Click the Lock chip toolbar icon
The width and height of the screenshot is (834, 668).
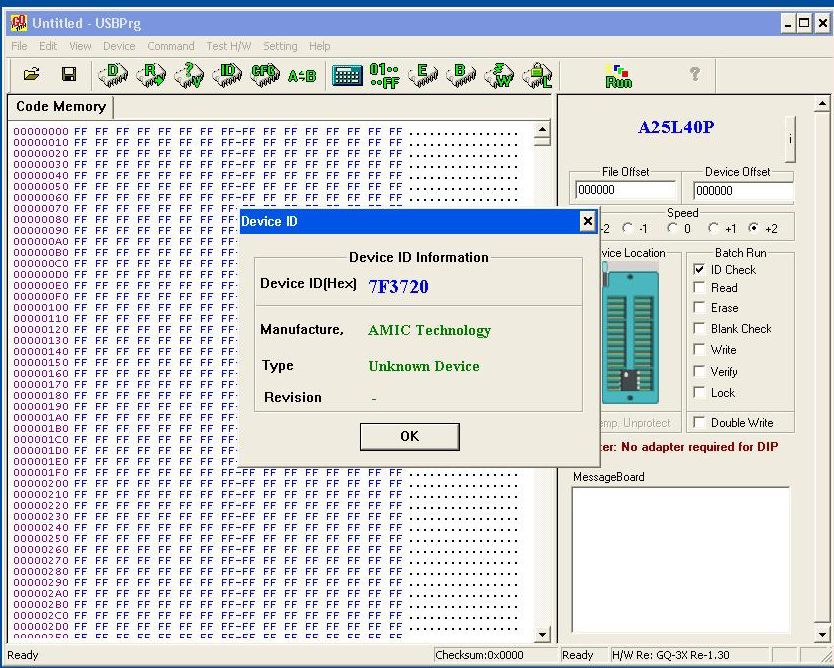click(x=538, y=74)
